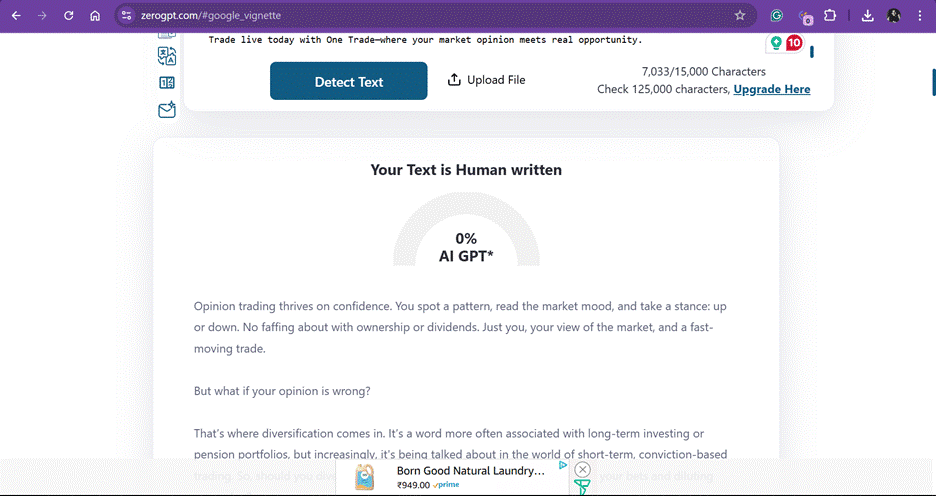Click the ₹949.00 prime price
This screenshot has height=496, width=936.
coord(427,485)
